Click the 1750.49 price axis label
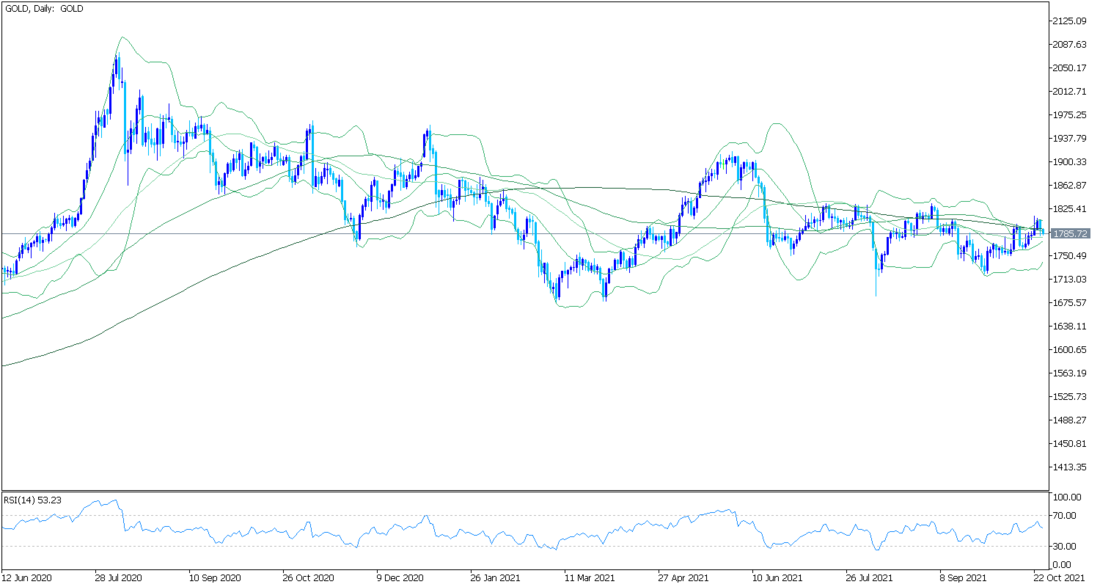Image resolution: width=1100 pixels, height=587 pixels. [x=1069, y=256]
